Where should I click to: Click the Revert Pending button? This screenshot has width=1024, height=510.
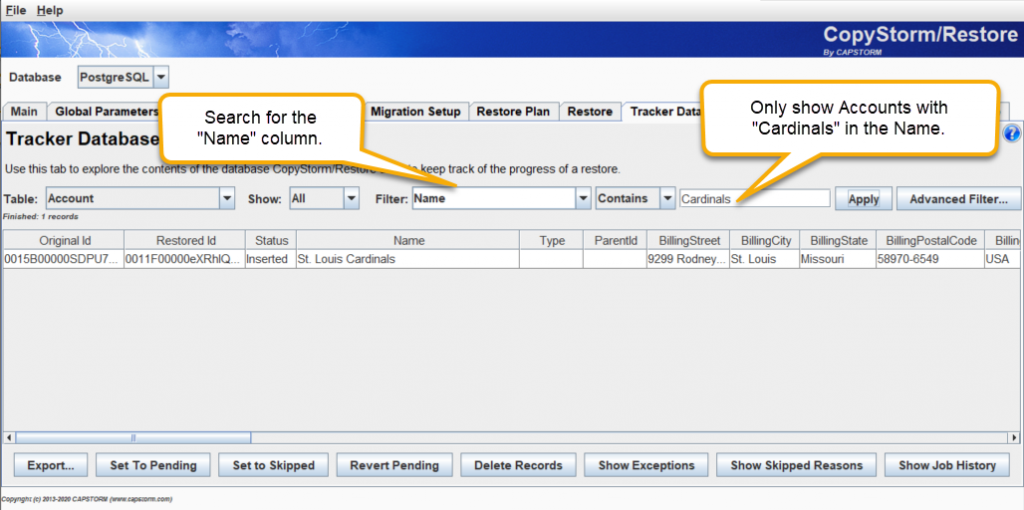[x=394, y=466]
